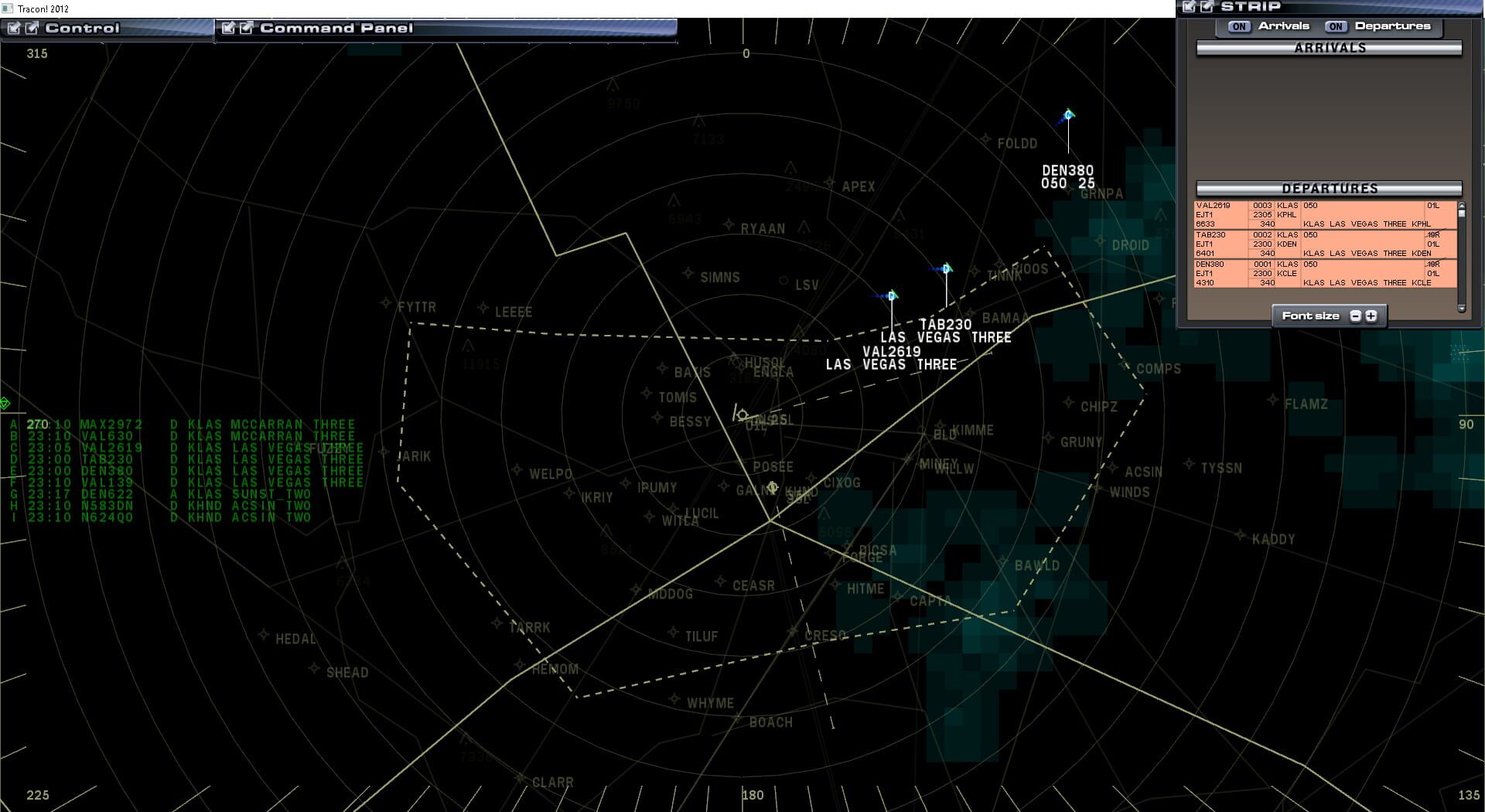
Task: Click the collapse icon on the Control panel
Action: tap(14, 29)
